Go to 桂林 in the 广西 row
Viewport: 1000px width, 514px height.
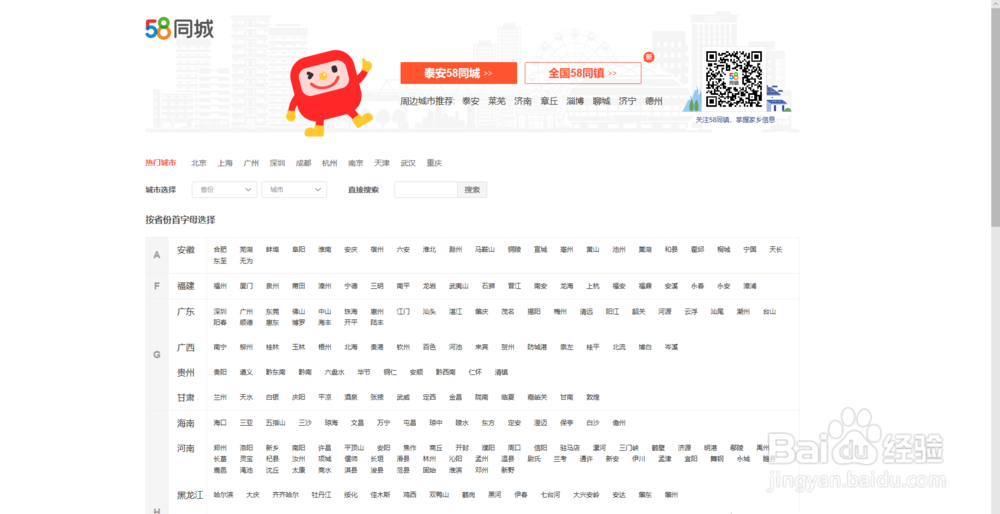tap(272, 348)
